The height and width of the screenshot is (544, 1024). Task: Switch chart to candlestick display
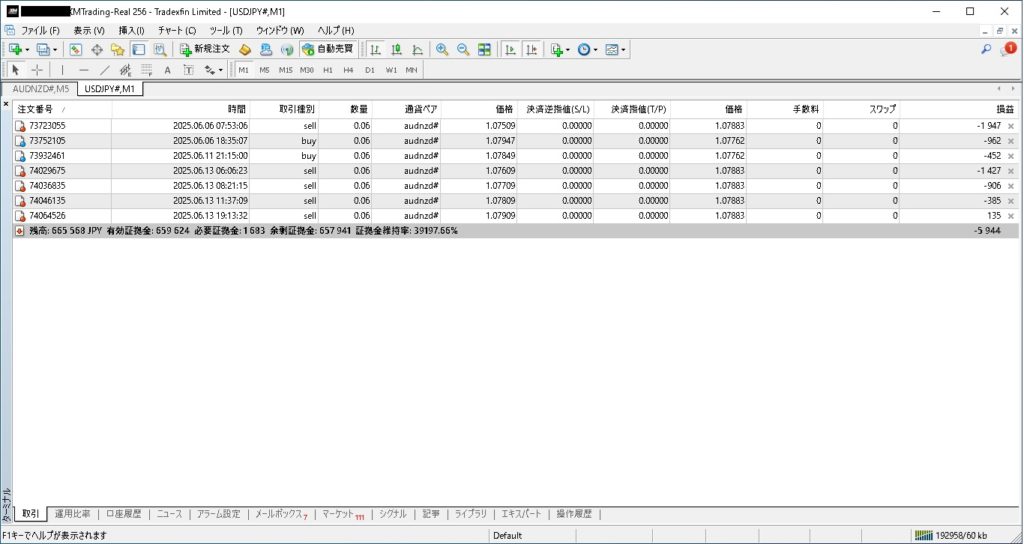pos(396,49)
